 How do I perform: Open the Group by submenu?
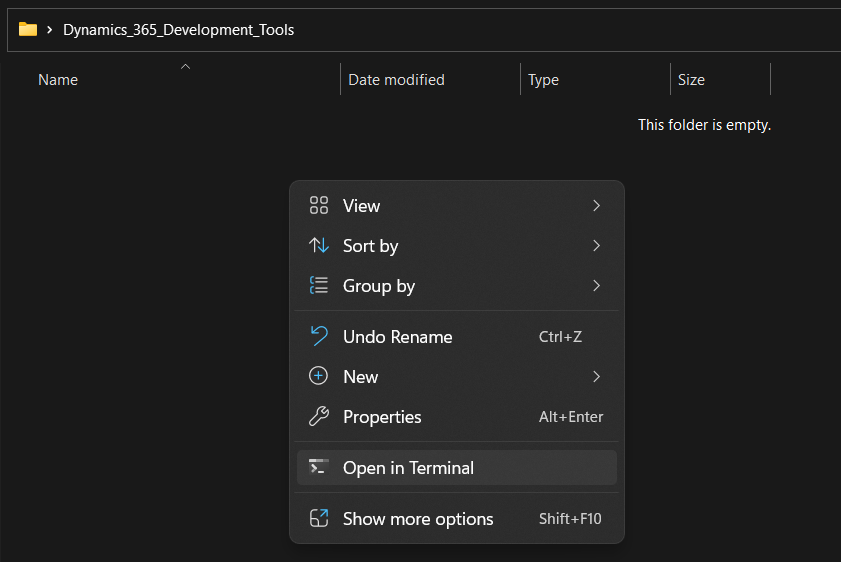point(456,286)
